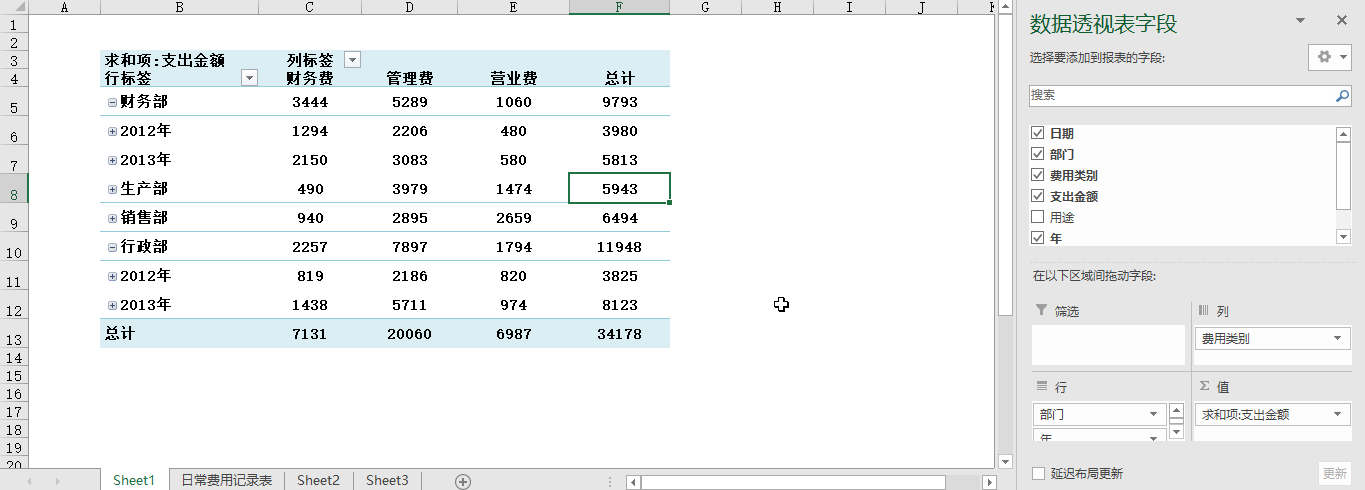Click the search magnifier icon in field list
This screenshot has height=490, width=1365.
[x=1342, y=96]
